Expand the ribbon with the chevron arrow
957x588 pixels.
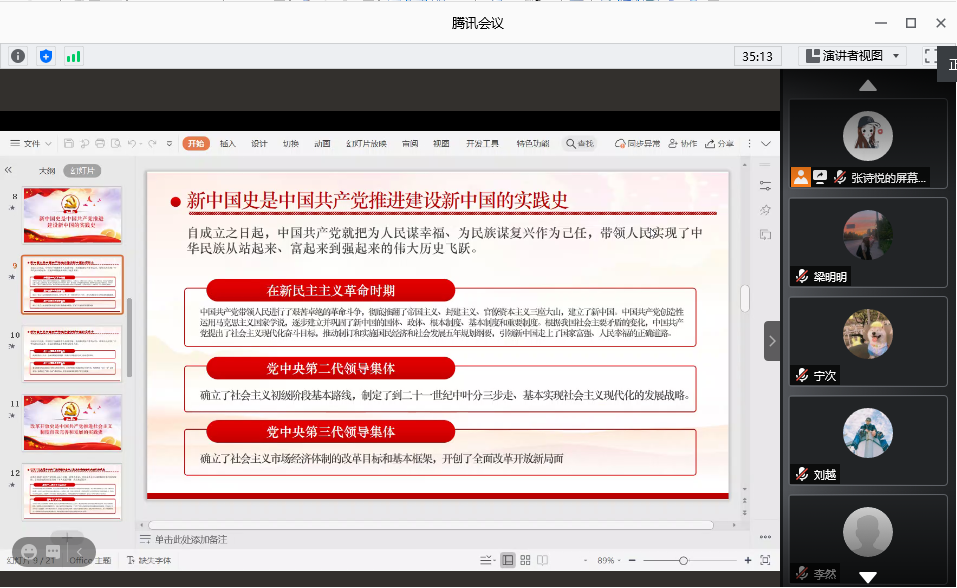766,143
